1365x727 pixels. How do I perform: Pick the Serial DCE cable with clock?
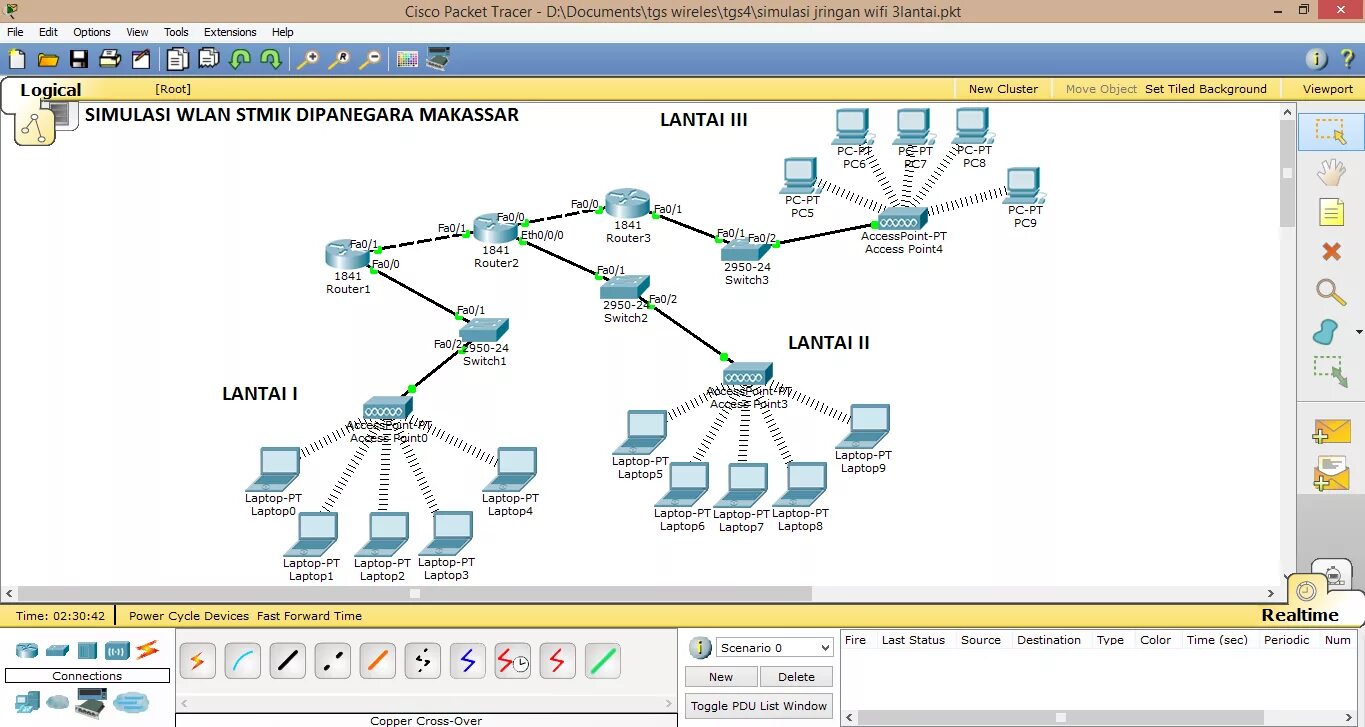pyautogui.click(x=512, y=661)
